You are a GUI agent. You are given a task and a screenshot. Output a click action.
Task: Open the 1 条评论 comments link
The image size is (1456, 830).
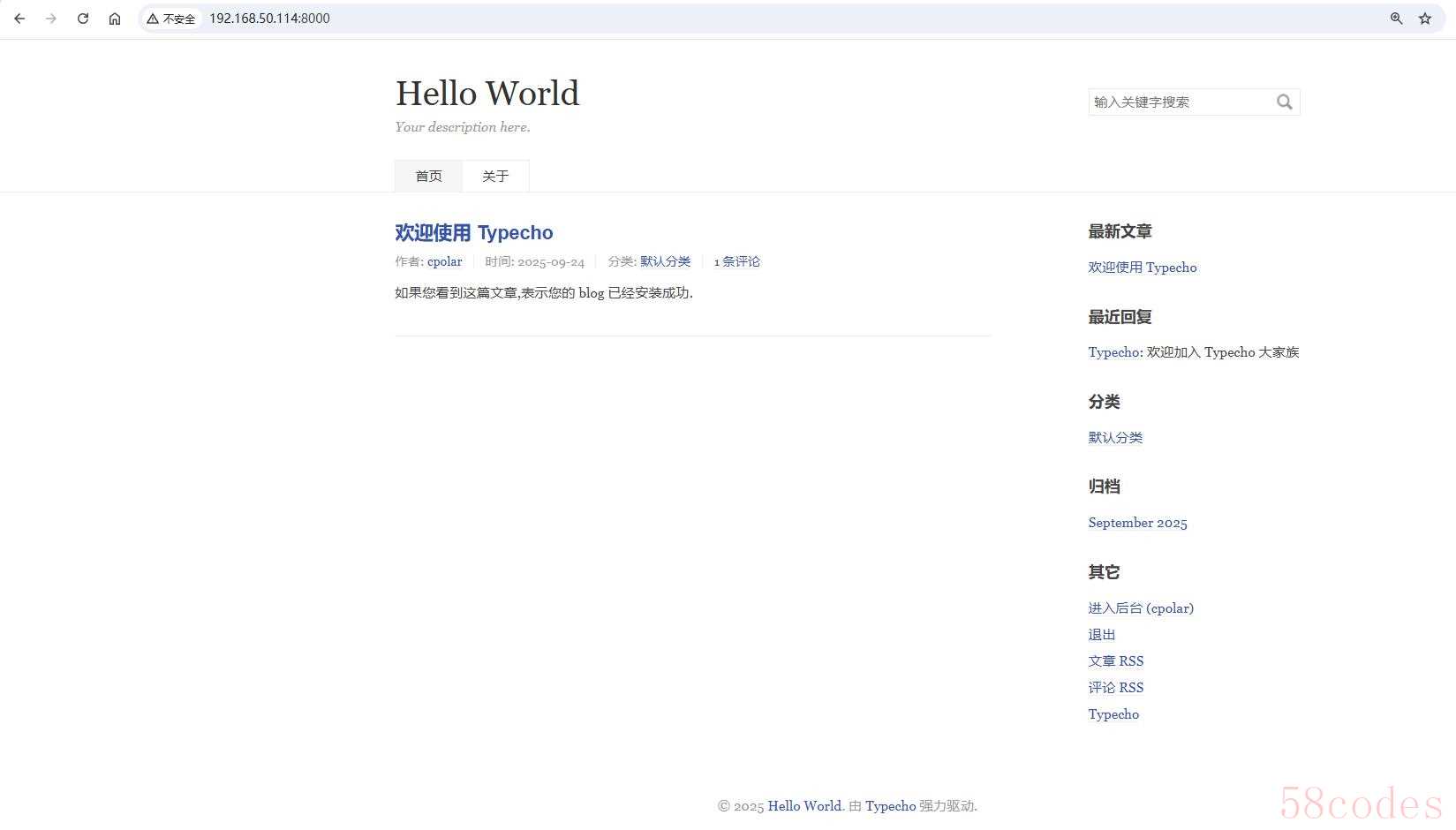736,262
